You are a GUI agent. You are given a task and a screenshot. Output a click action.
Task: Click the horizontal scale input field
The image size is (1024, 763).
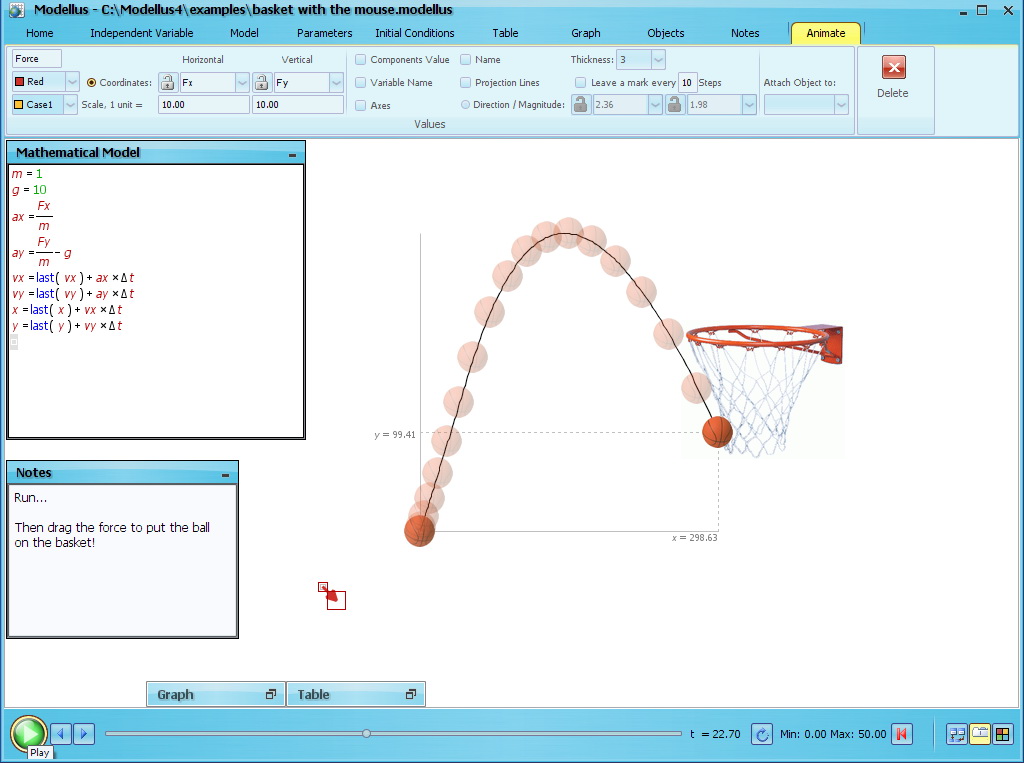203,104
